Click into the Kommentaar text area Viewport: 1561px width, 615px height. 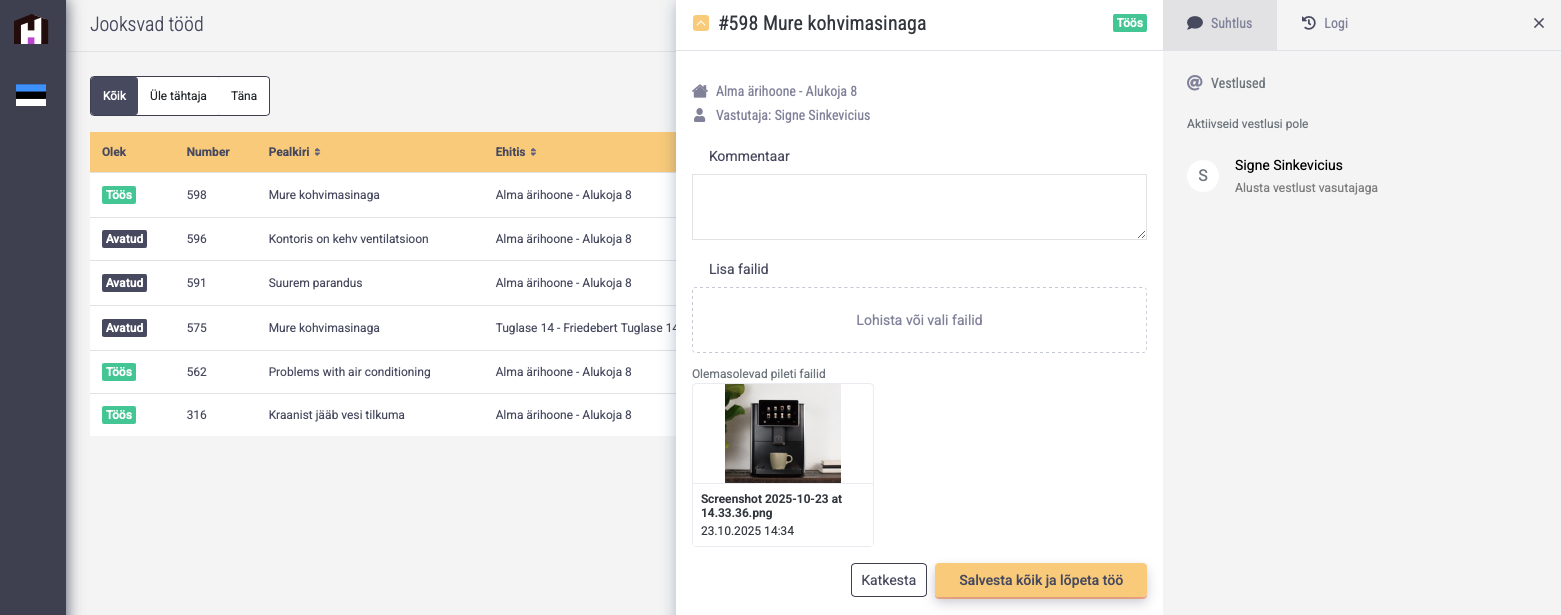(919, 207)
